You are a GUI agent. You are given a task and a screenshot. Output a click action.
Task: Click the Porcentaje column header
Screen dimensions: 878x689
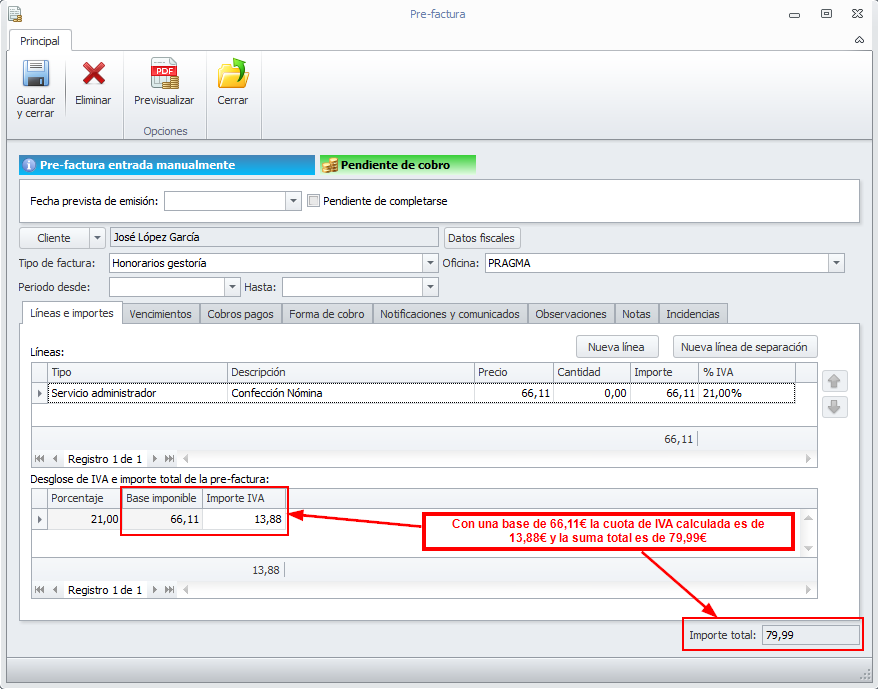(x=85, y=499)
